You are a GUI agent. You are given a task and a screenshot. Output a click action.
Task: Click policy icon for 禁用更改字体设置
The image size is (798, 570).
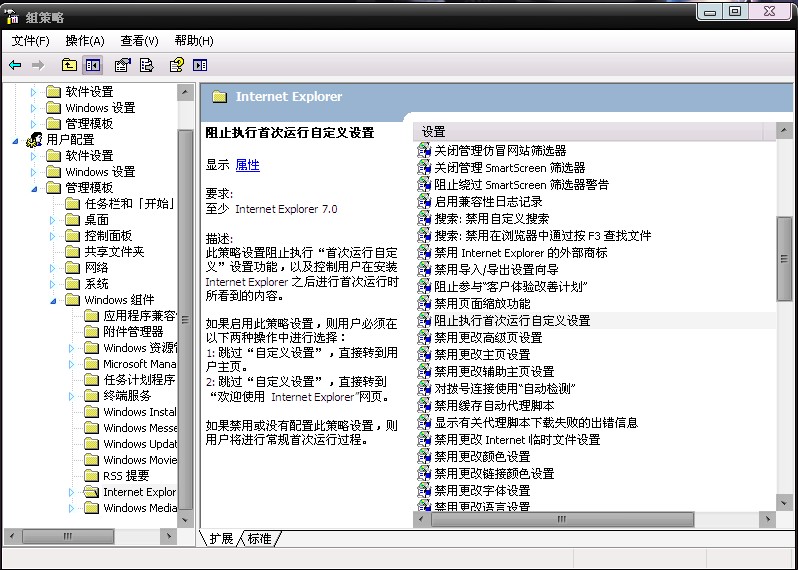pos(424,491)
